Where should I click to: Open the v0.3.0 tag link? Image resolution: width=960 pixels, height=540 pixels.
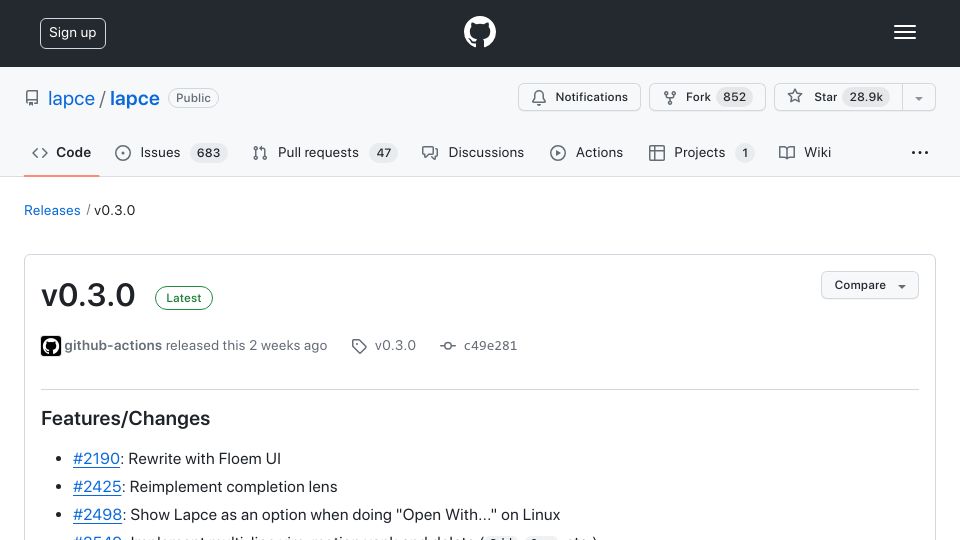(x=395, y=345)
